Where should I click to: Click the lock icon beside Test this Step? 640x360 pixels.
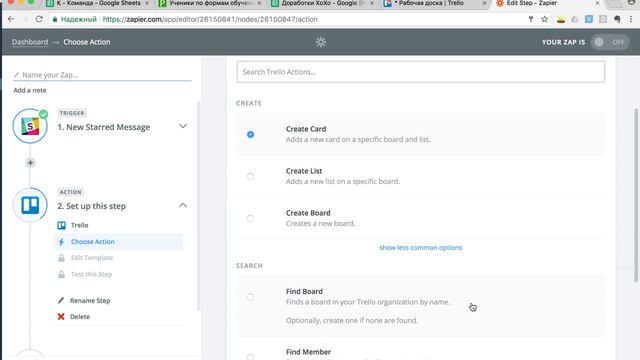(x=61, y=274)
